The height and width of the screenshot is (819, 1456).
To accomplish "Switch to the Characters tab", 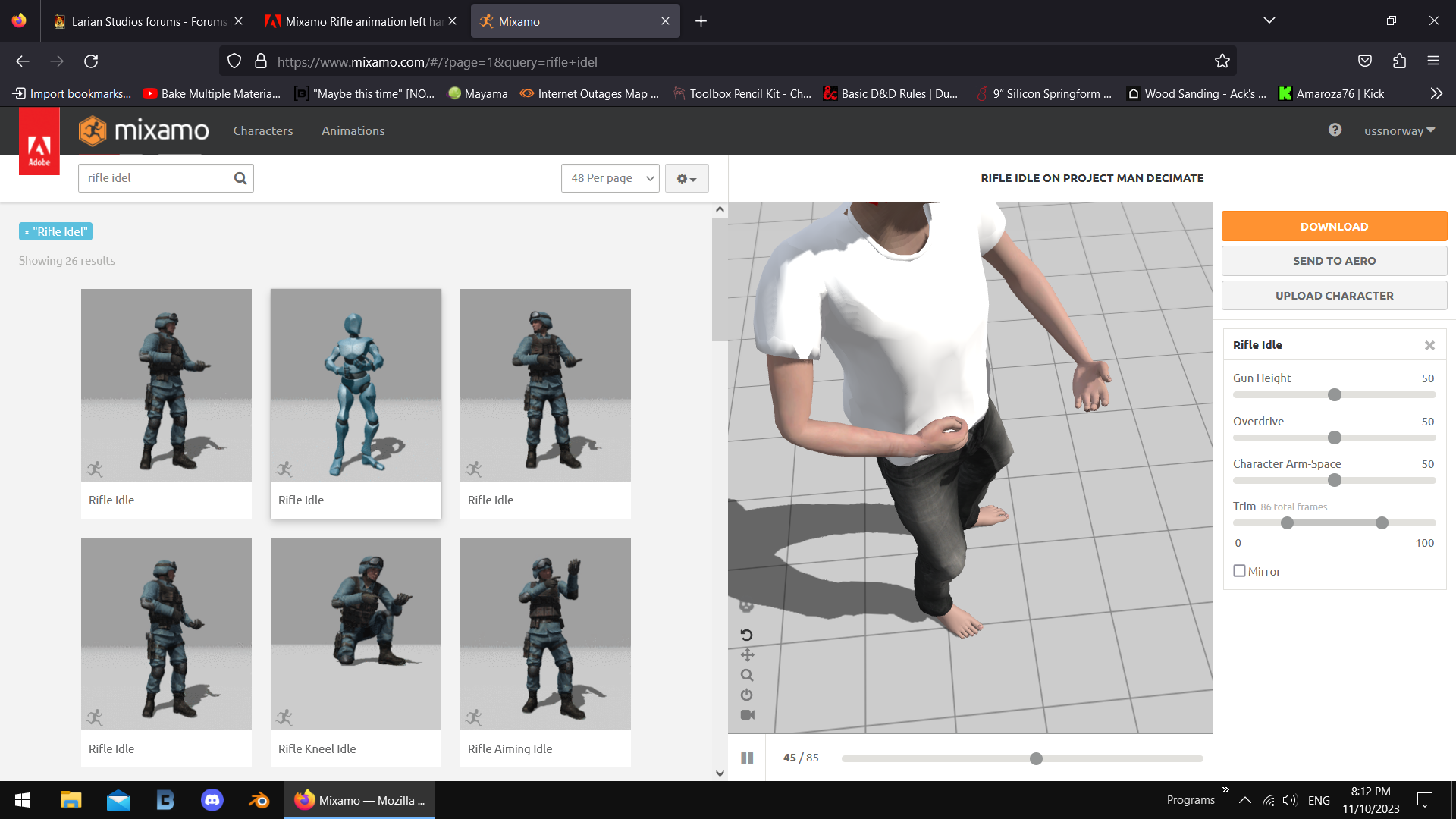I will pyautogui.click(x=263, y=130).
